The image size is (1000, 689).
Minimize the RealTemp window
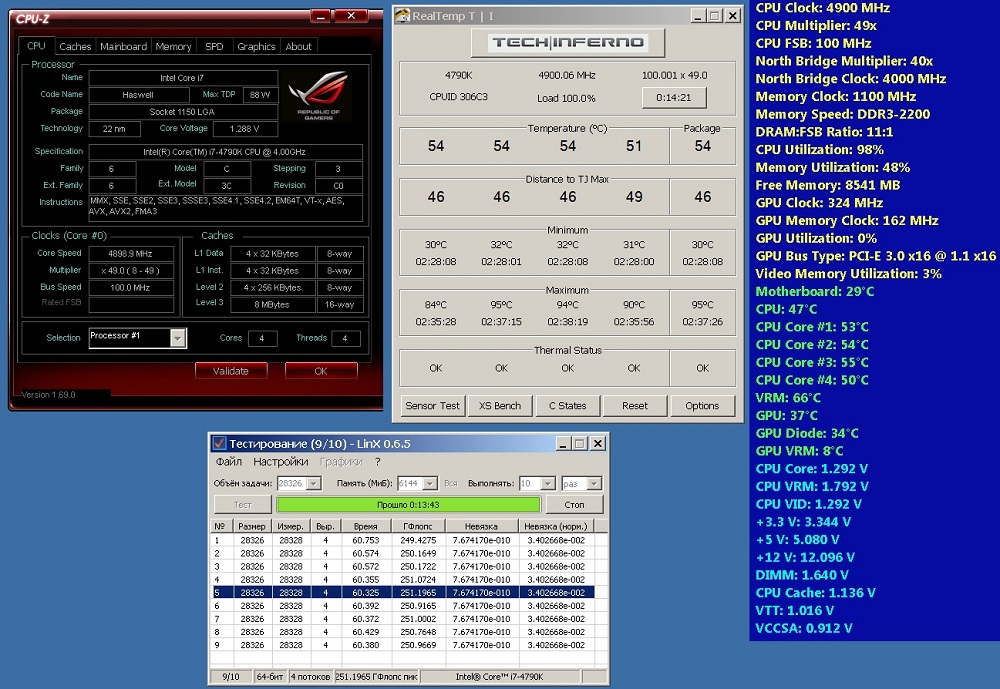(x=698, y=16)
